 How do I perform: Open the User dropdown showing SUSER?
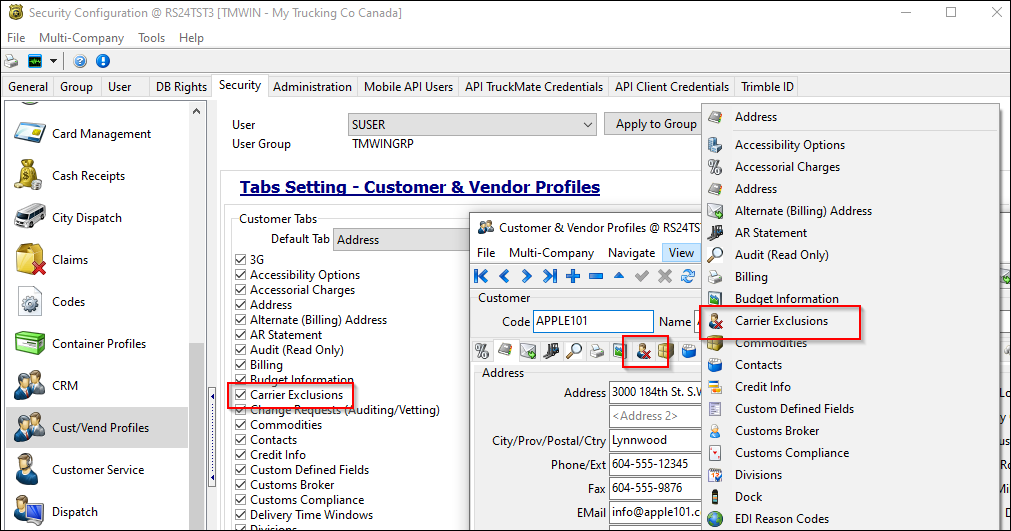586,125
